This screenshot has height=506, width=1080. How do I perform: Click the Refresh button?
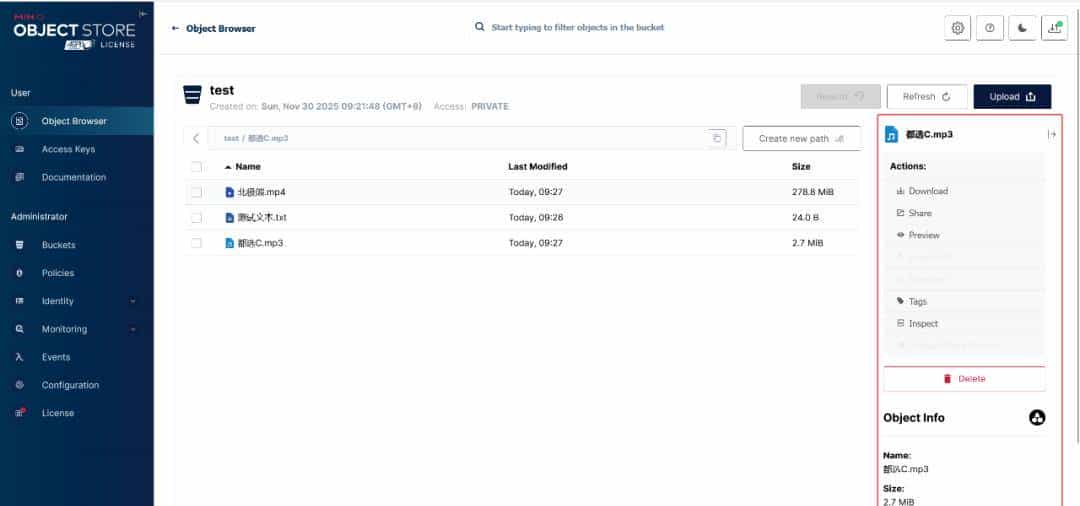(926, 97)
